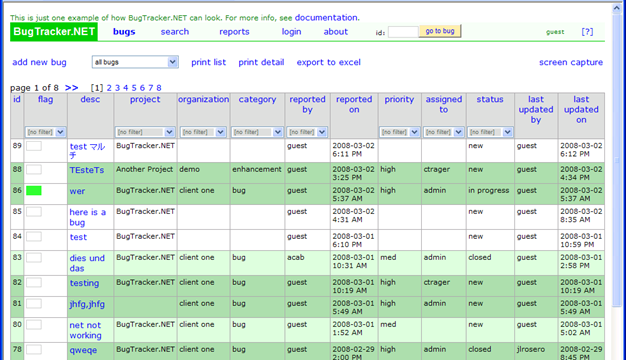The image size is (626, 360).
Task: Open the about page
Action: pos(336,32)
